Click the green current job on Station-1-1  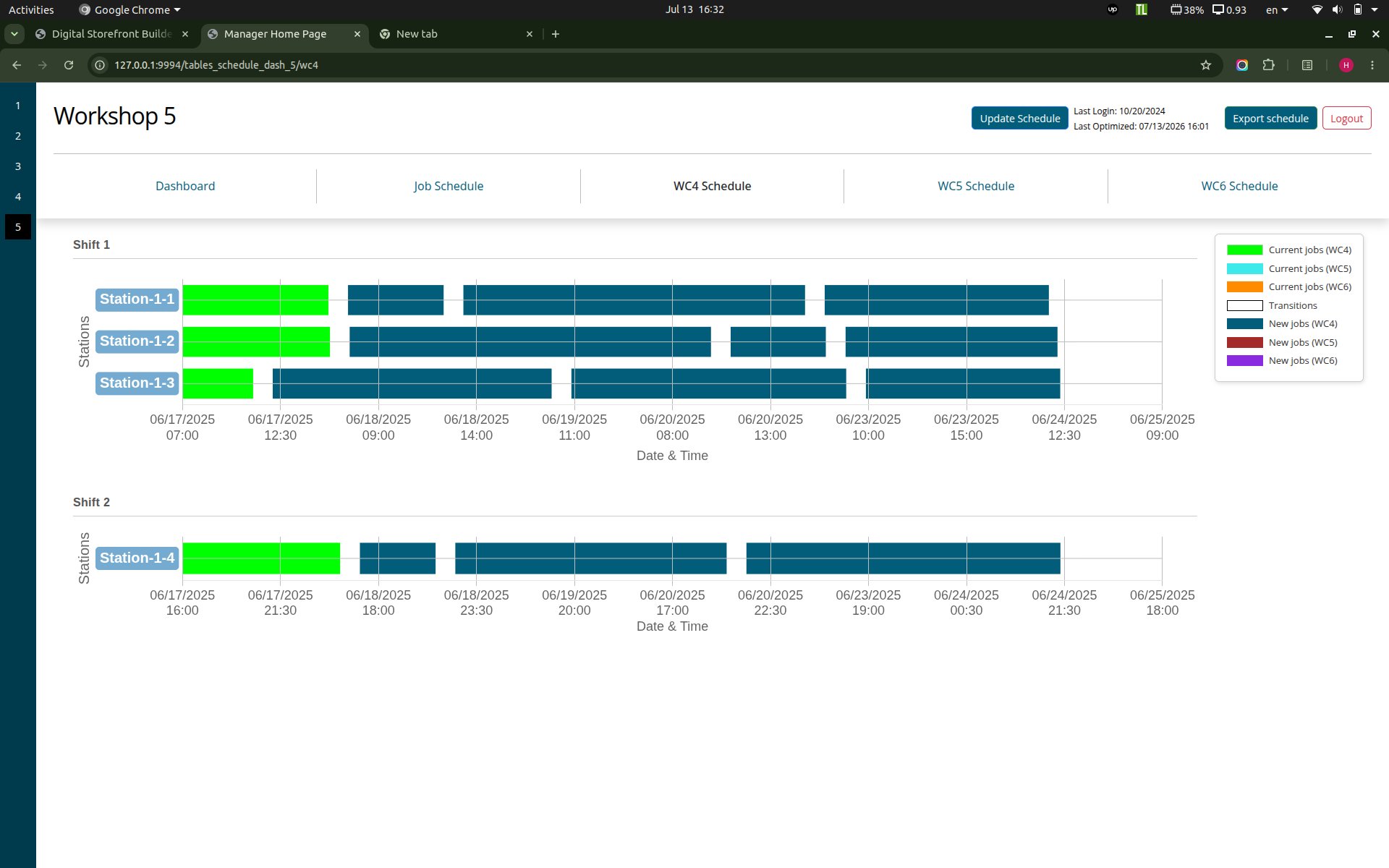click(x=255, y=300)
